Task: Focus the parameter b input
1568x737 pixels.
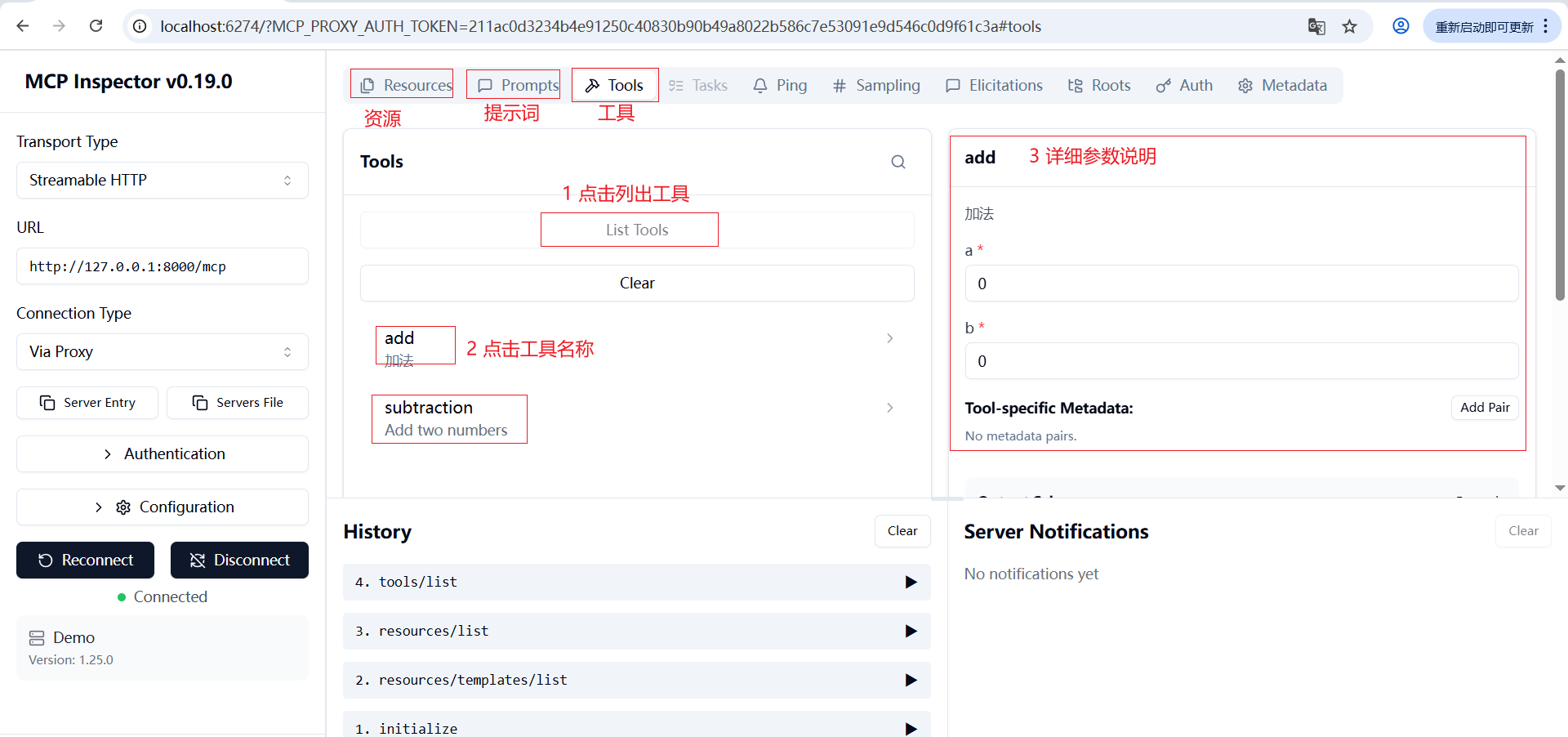Action: pos(1241,361)
